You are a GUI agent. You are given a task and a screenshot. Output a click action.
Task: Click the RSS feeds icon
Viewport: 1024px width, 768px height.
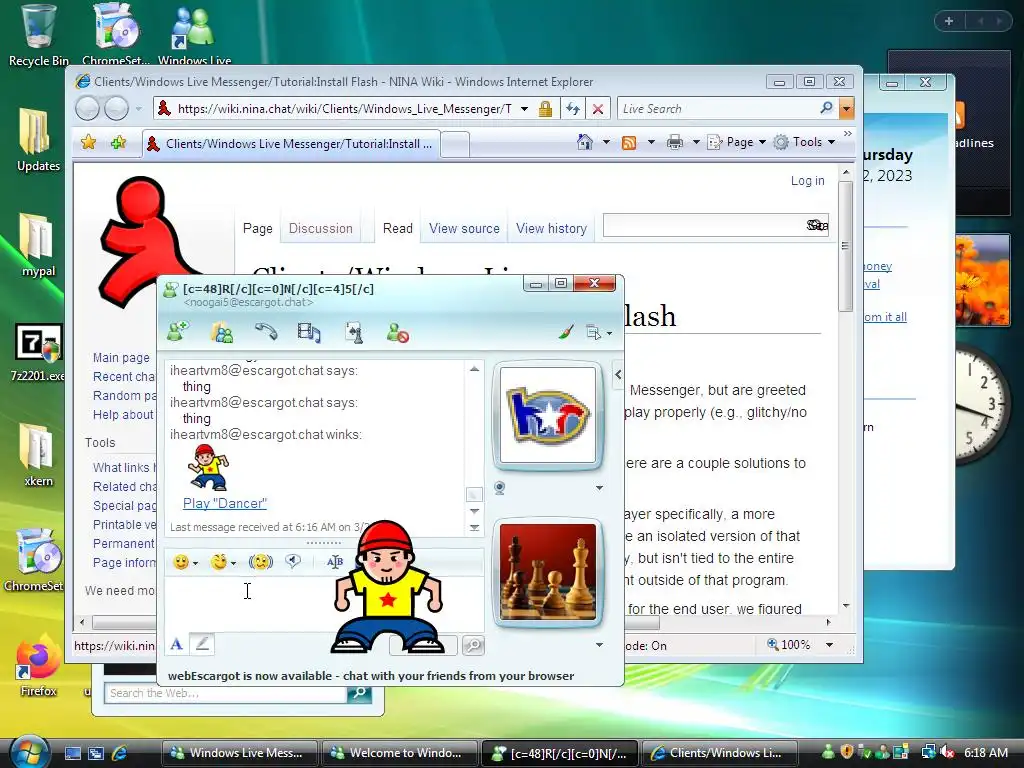[629, 142]
